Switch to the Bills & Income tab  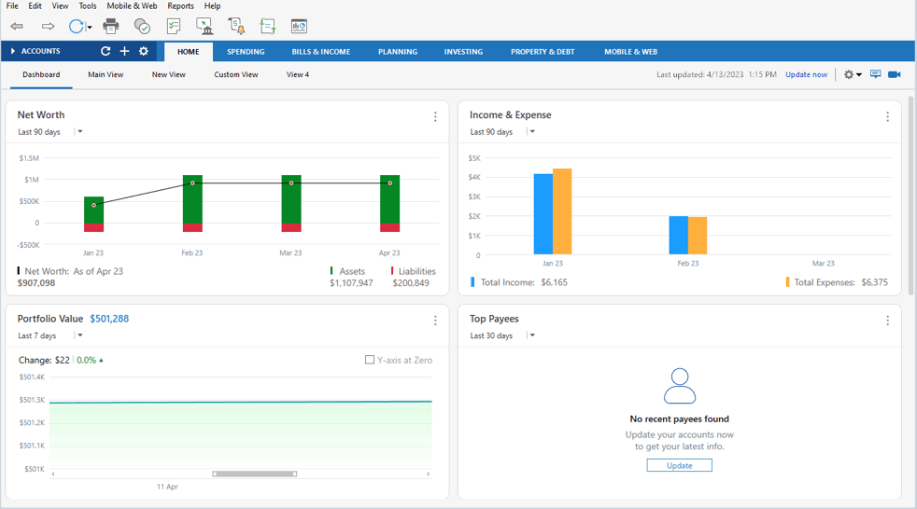(321, 51)
